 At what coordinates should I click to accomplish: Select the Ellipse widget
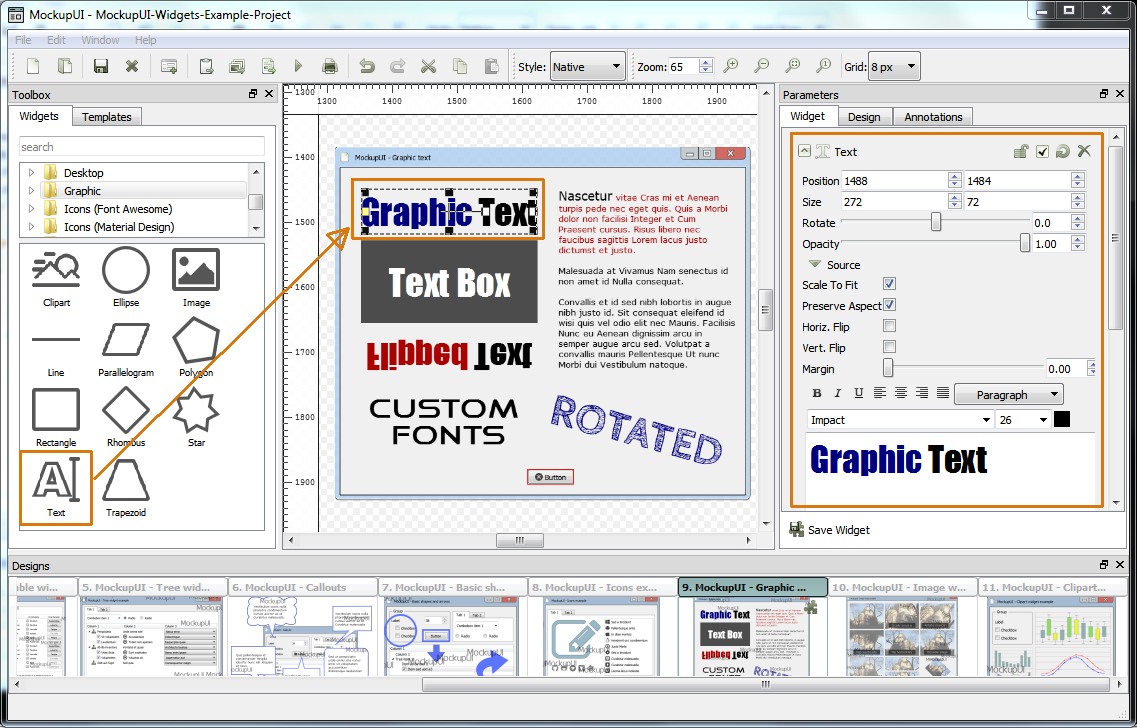126,278
